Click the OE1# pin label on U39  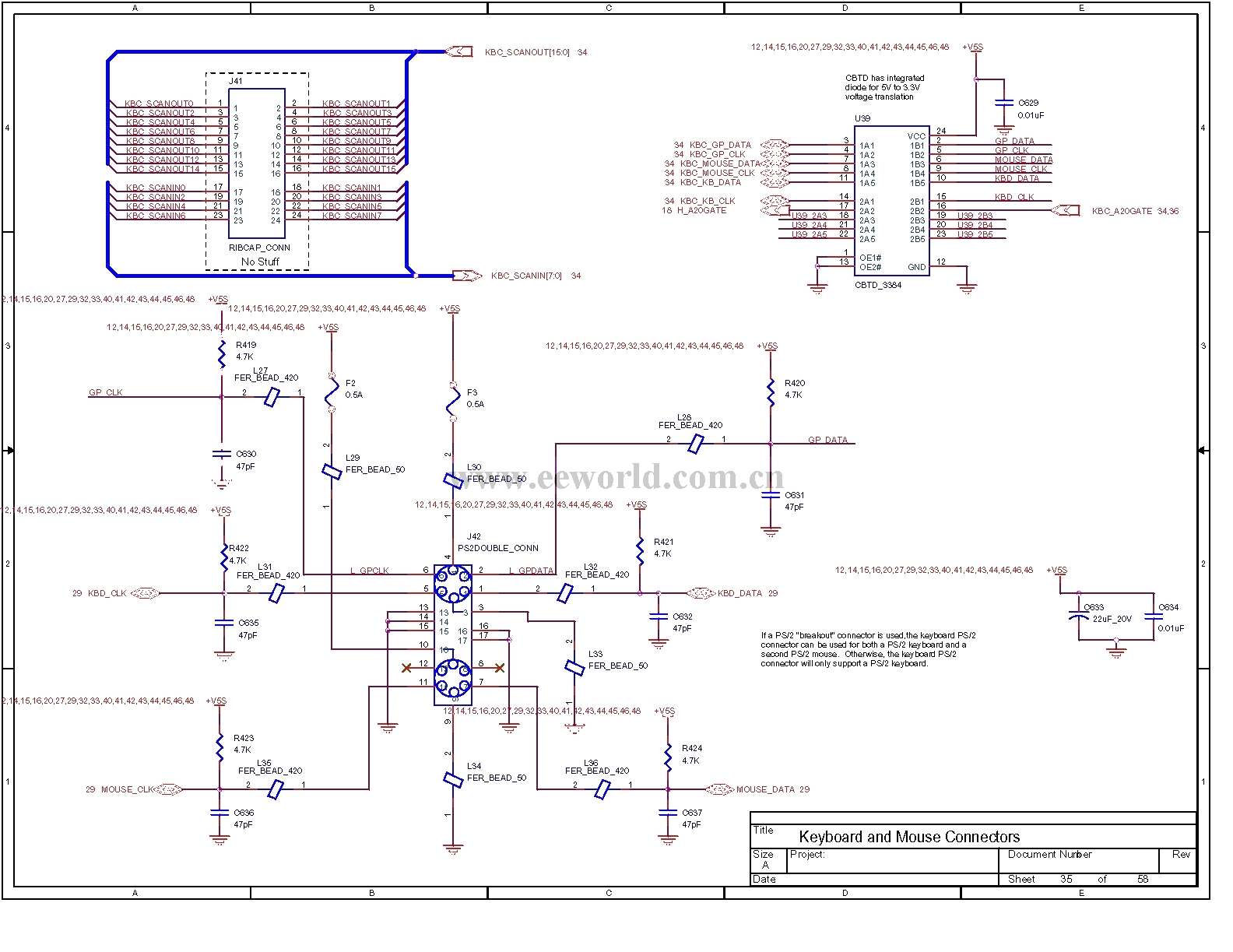coord(870,258)
